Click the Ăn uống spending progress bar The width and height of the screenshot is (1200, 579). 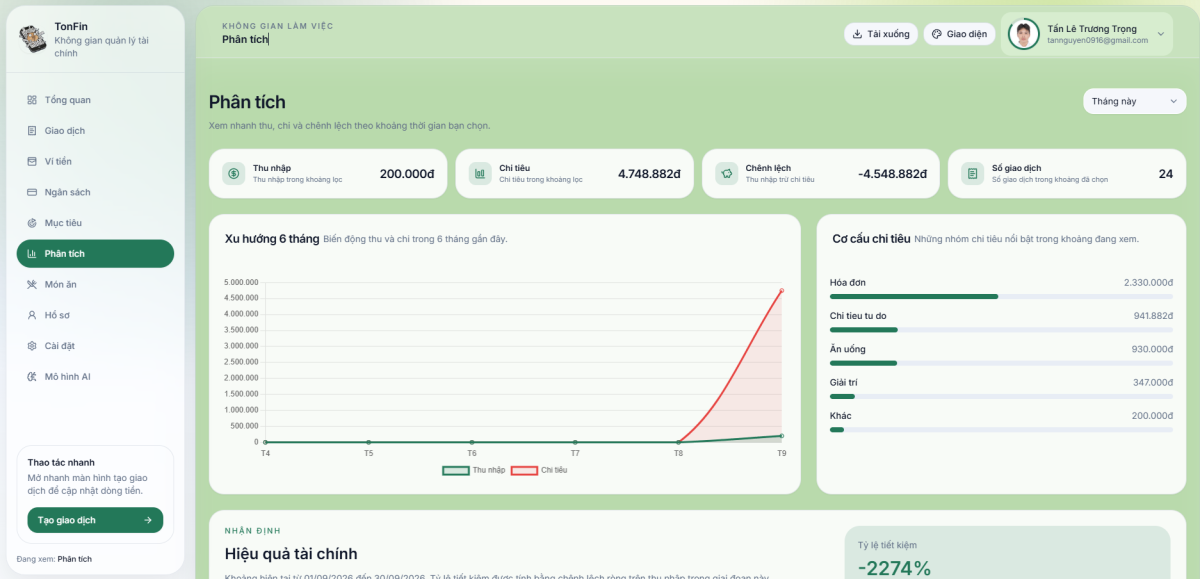point(1001,363)
